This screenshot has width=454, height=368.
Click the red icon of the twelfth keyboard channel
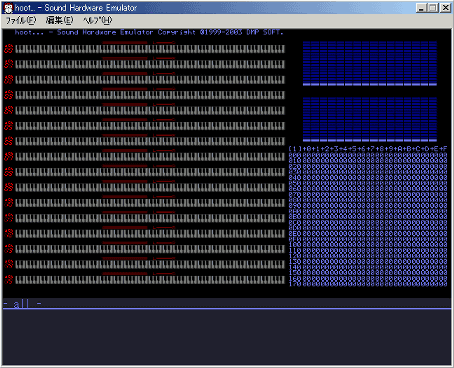coord(9,218)
